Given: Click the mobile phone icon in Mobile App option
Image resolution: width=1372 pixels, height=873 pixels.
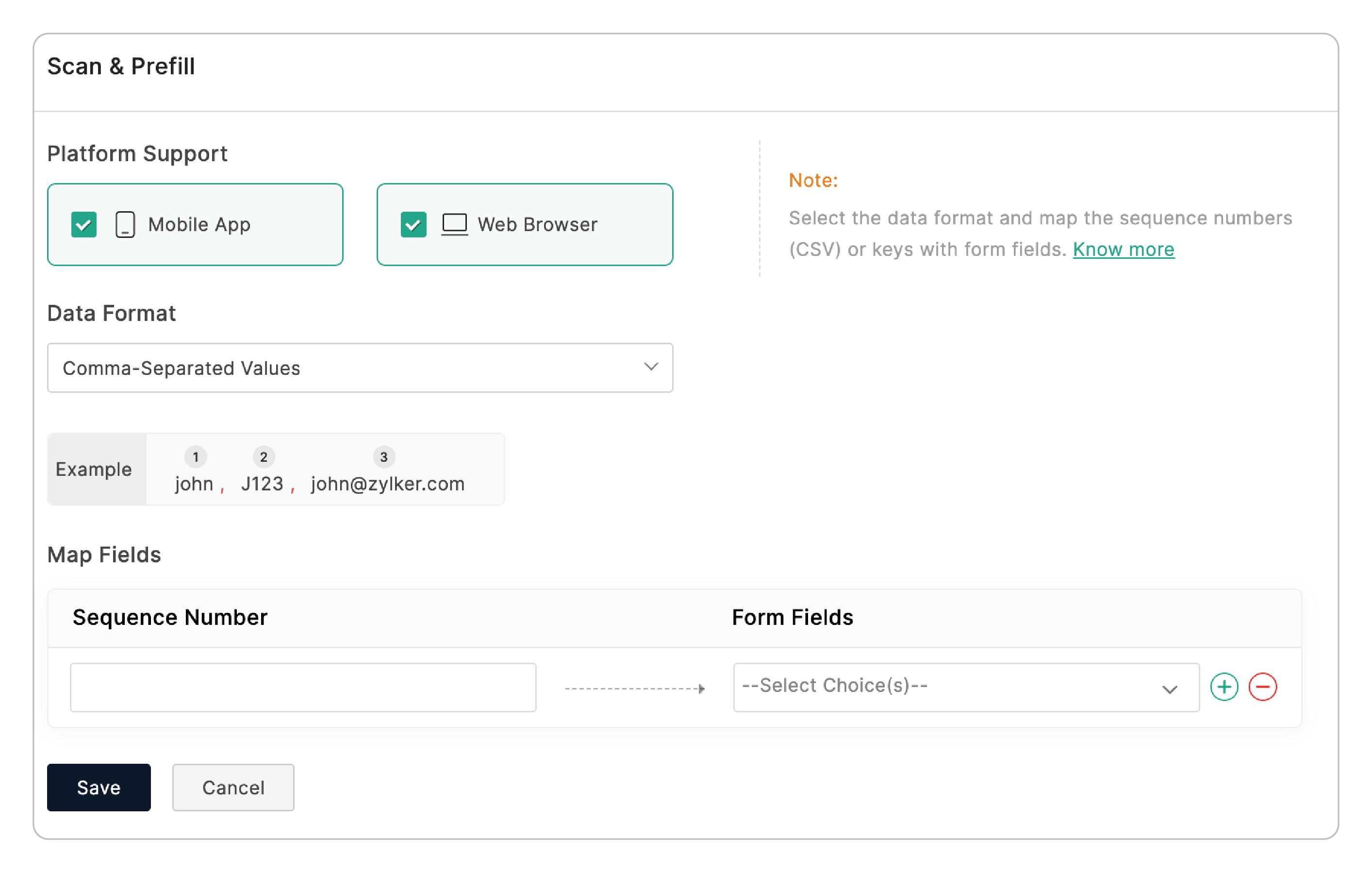Looking at the screenshot, I should [124, 224].
